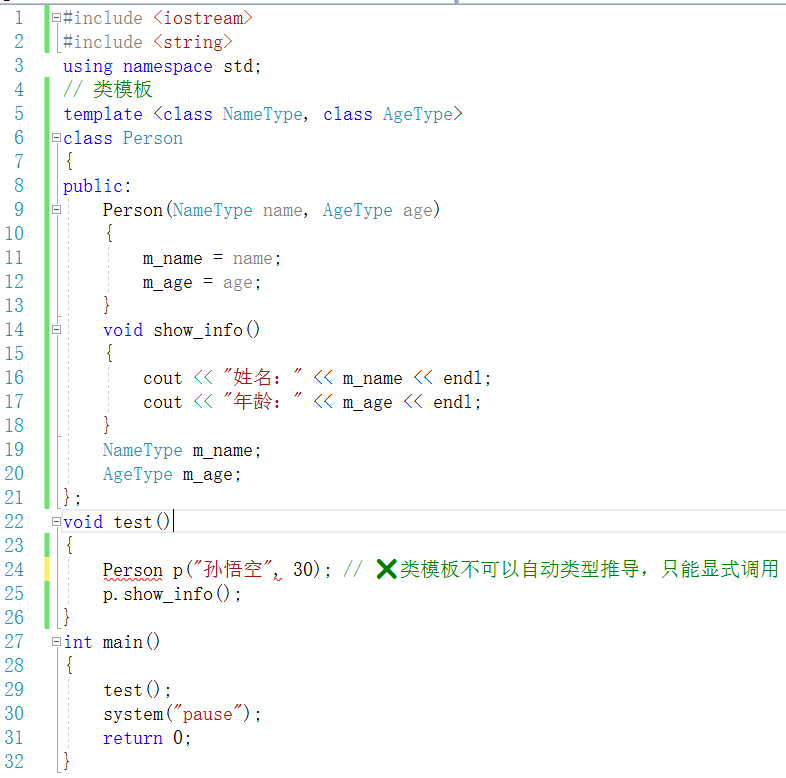Click the green comment about 类模板不可以自动类型推导
786x778 pixels.
561,569
